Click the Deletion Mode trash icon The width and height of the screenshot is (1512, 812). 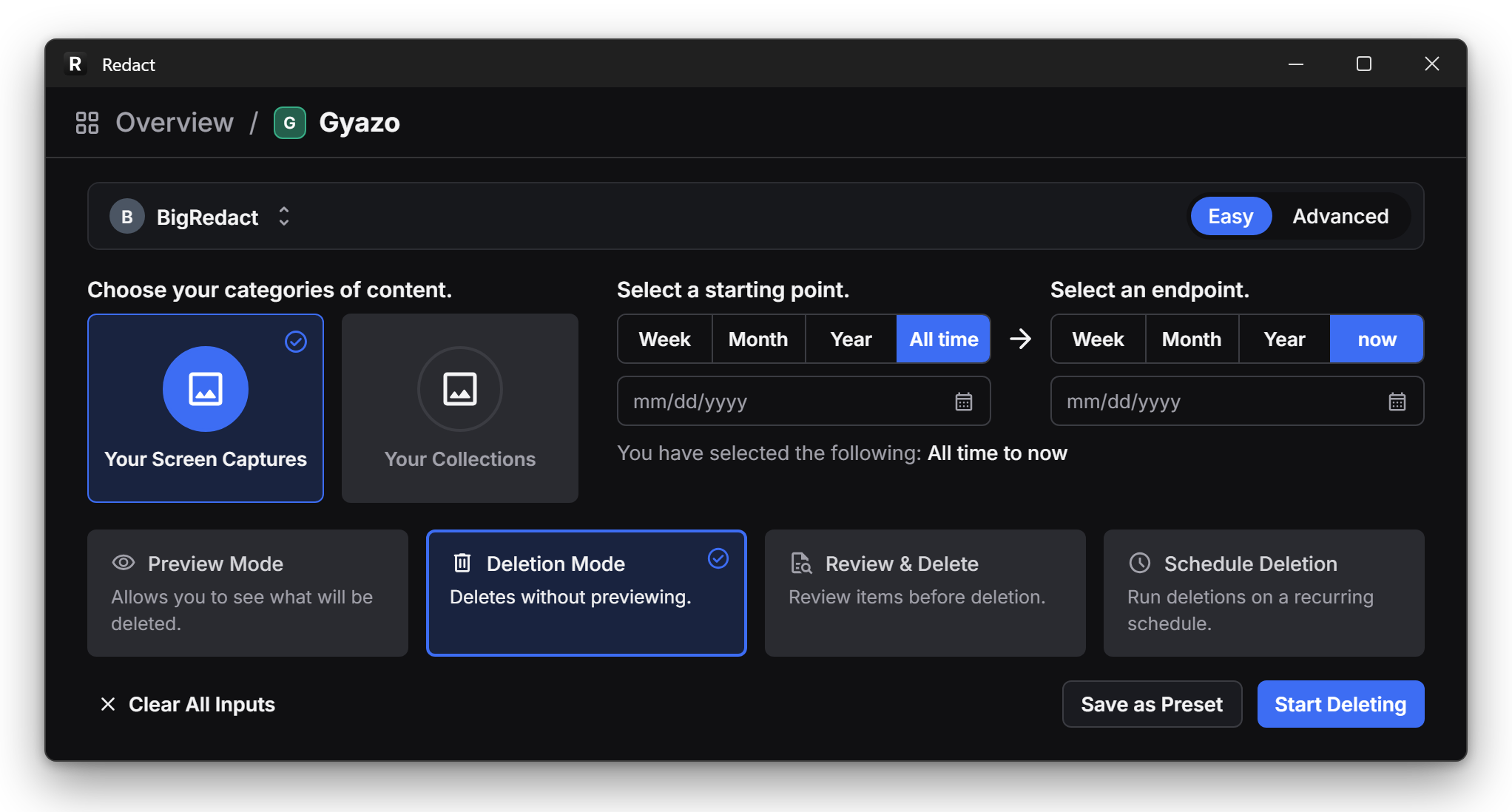(x=462, y=563)
